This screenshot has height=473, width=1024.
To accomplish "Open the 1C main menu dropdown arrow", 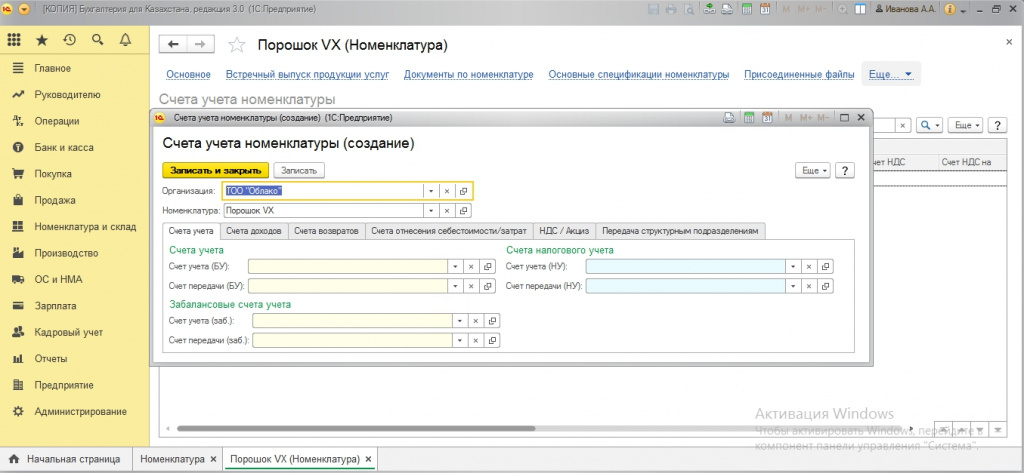I will point(24,9).
